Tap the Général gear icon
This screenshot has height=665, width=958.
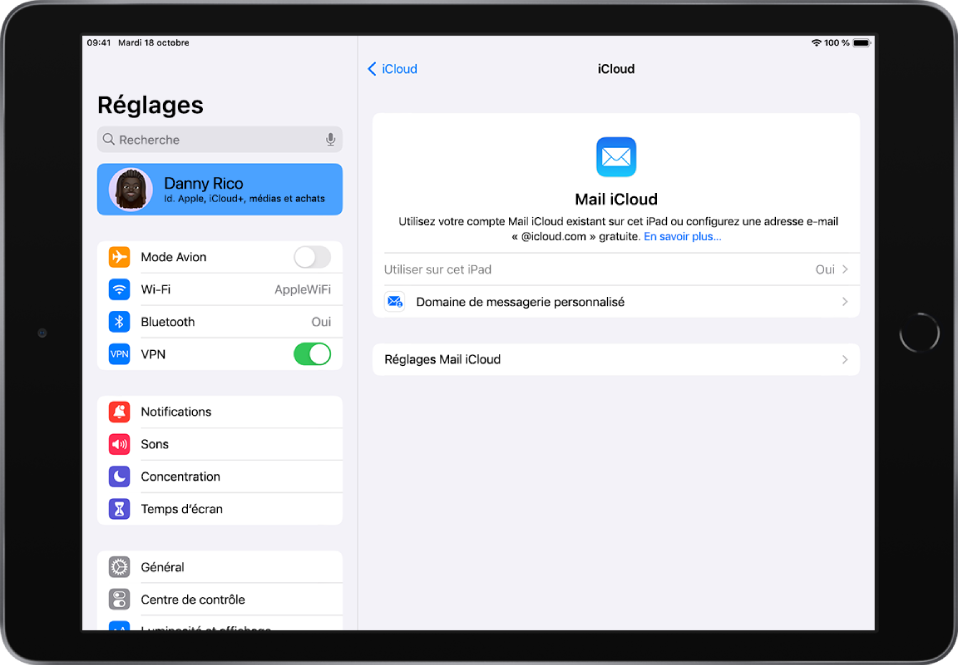coord(119,567)
